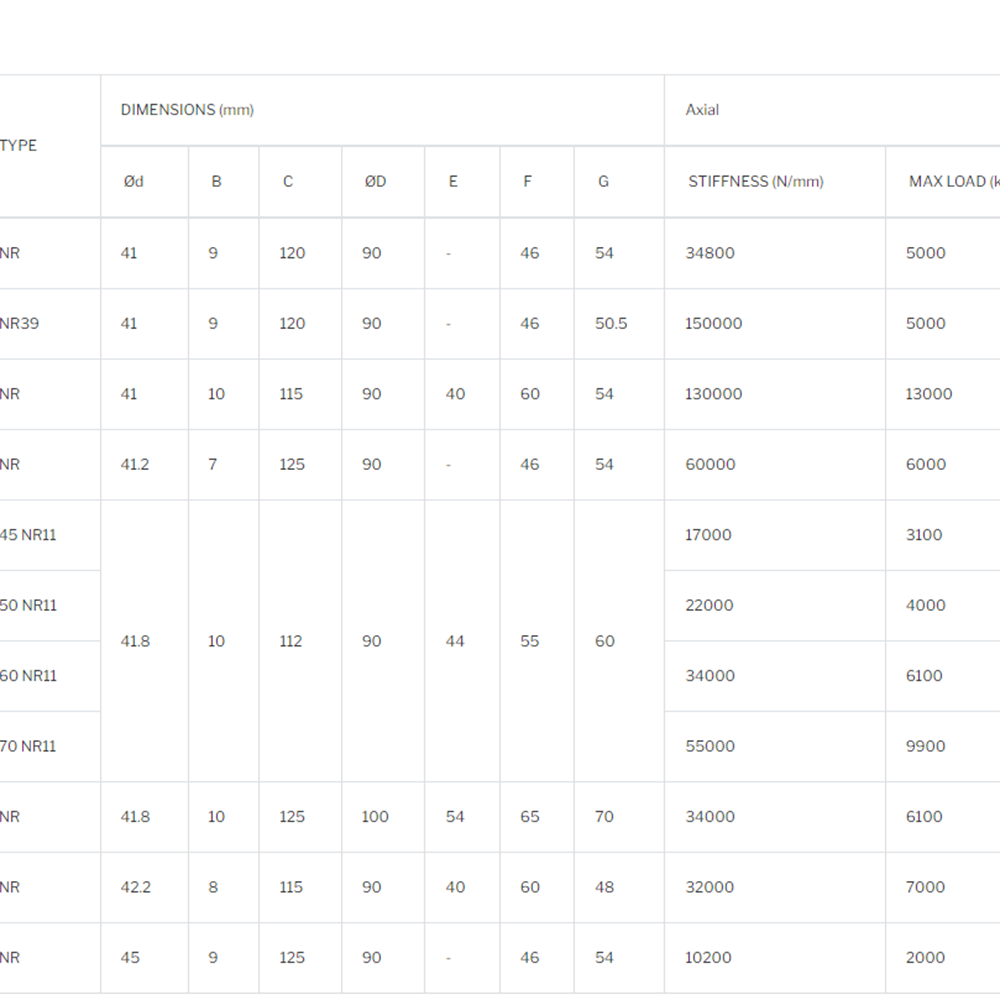
Task: Click the 150000 stiffness value
Action: (x=713, y=324)
